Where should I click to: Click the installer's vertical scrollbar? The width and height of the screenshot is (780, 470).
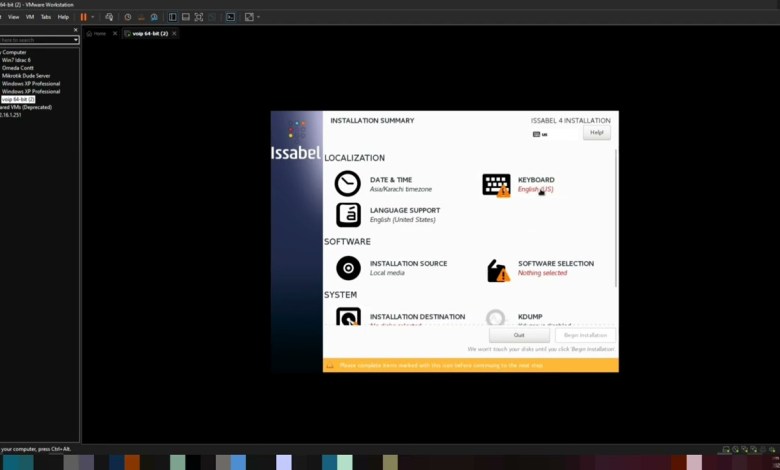pyautogui.click(x=616, y=218)
